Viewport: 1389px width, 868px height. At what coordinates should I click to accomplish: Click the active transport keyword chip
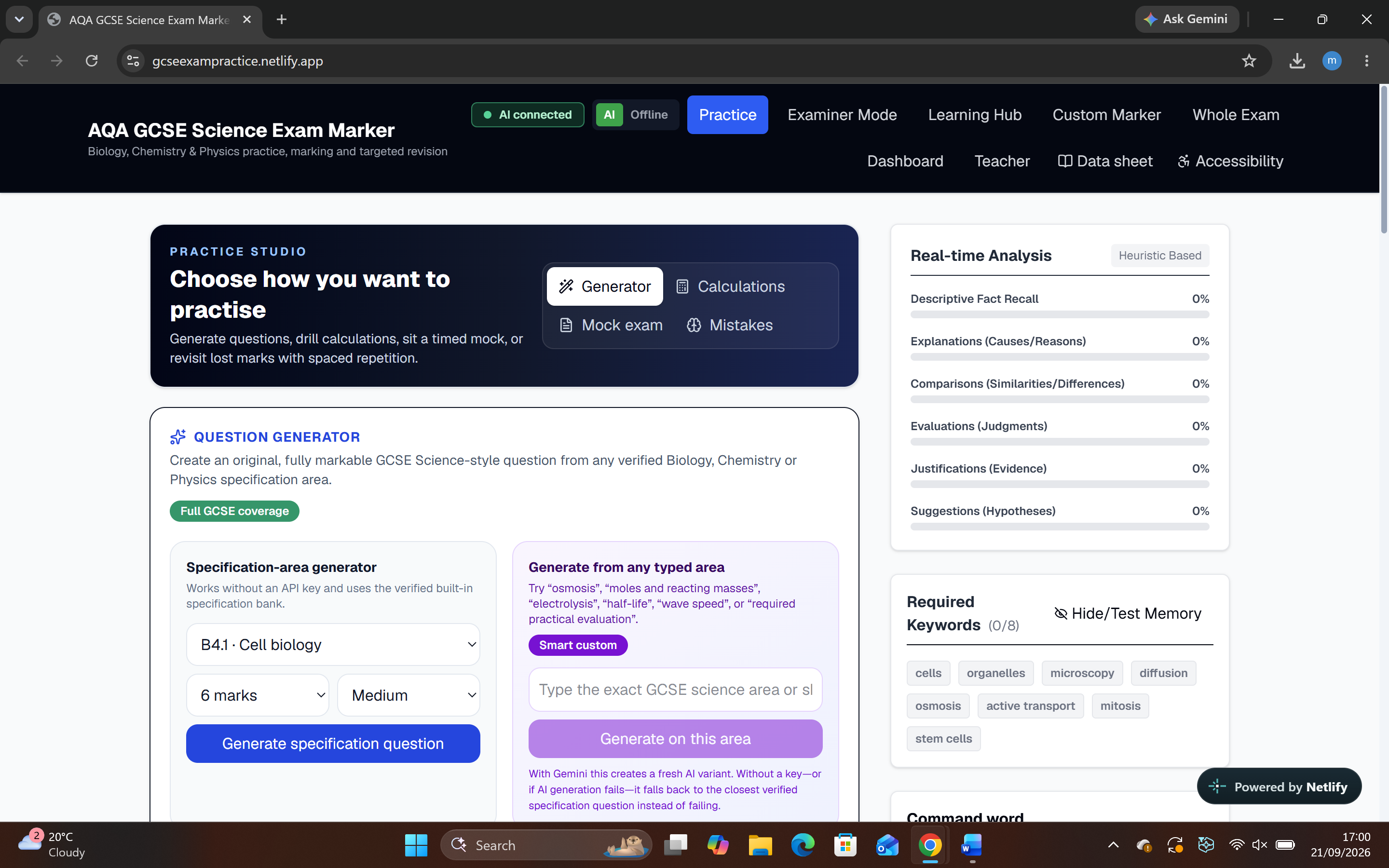1030,705
